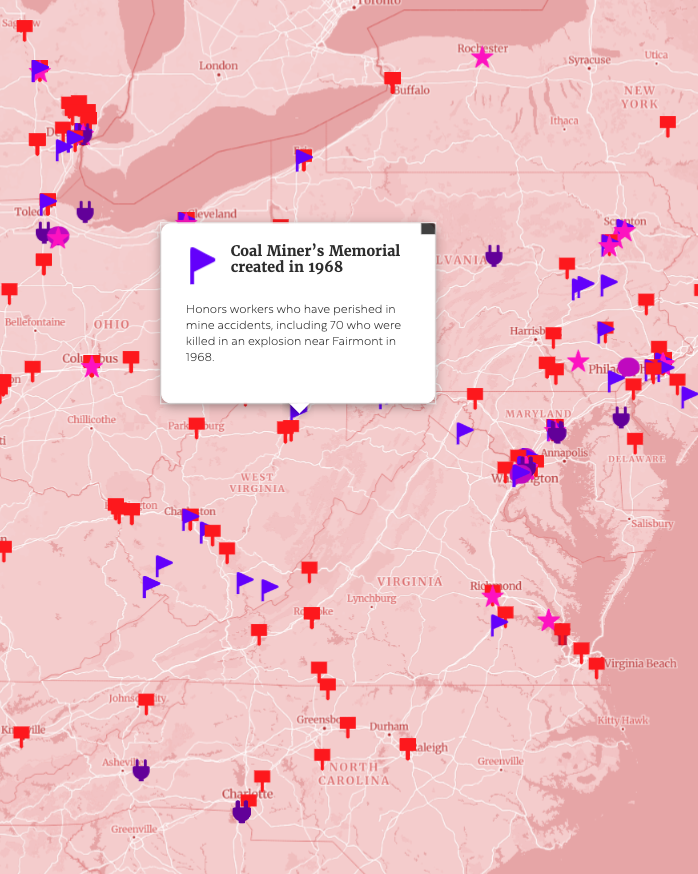Select the purple plug marker east of Toledo
This screenshot has width=698, height=874.
[85, 212]
